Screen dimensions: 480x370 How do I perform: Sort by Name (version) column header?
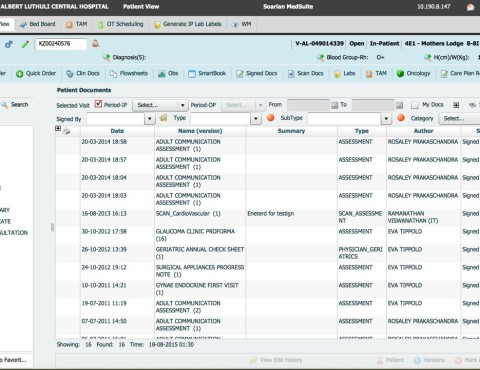coord(200,131)
